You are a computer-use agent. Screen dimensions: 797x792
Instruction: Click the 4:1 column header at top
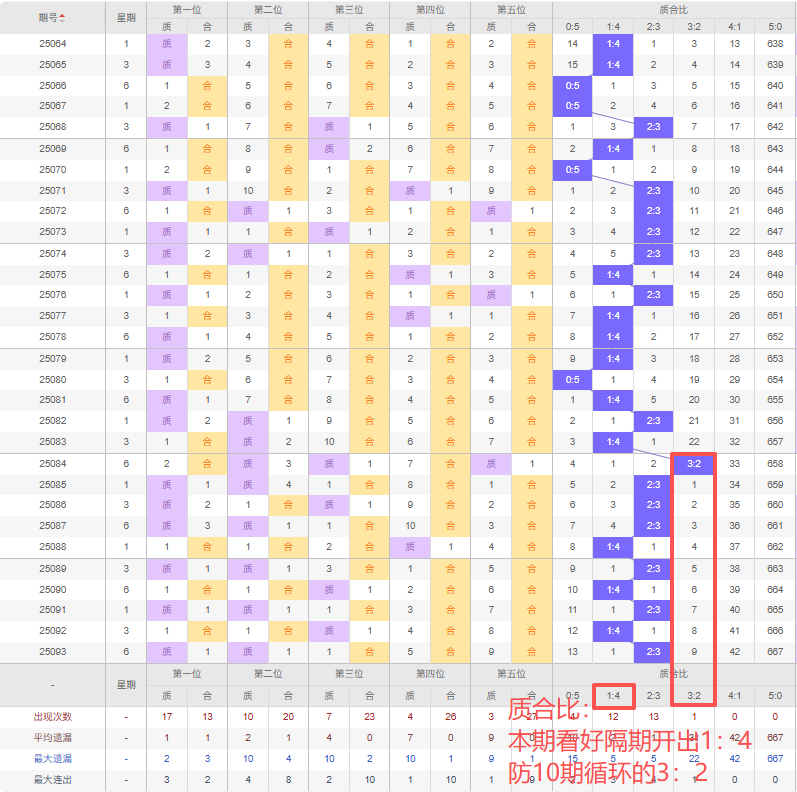click(x=734, y=26)
